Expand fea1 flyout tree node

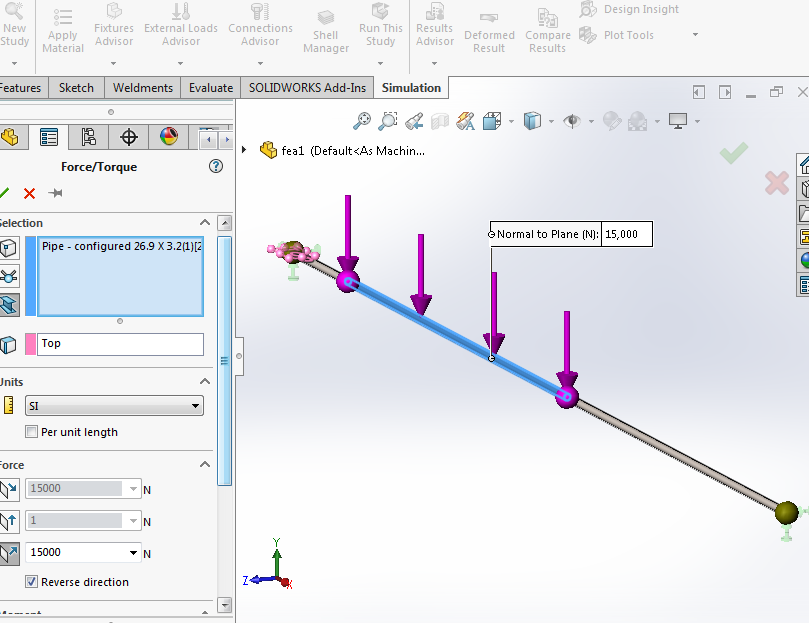[244, 150]
